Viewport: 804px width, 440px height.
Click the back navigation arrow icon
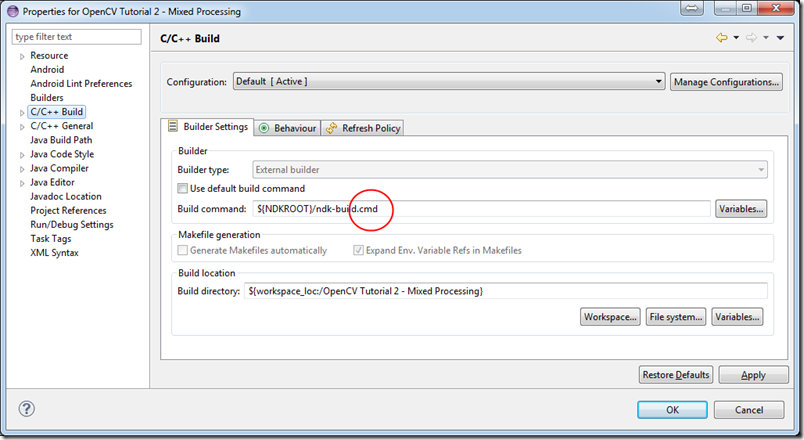pyautogui.click(x=722, y=37)
